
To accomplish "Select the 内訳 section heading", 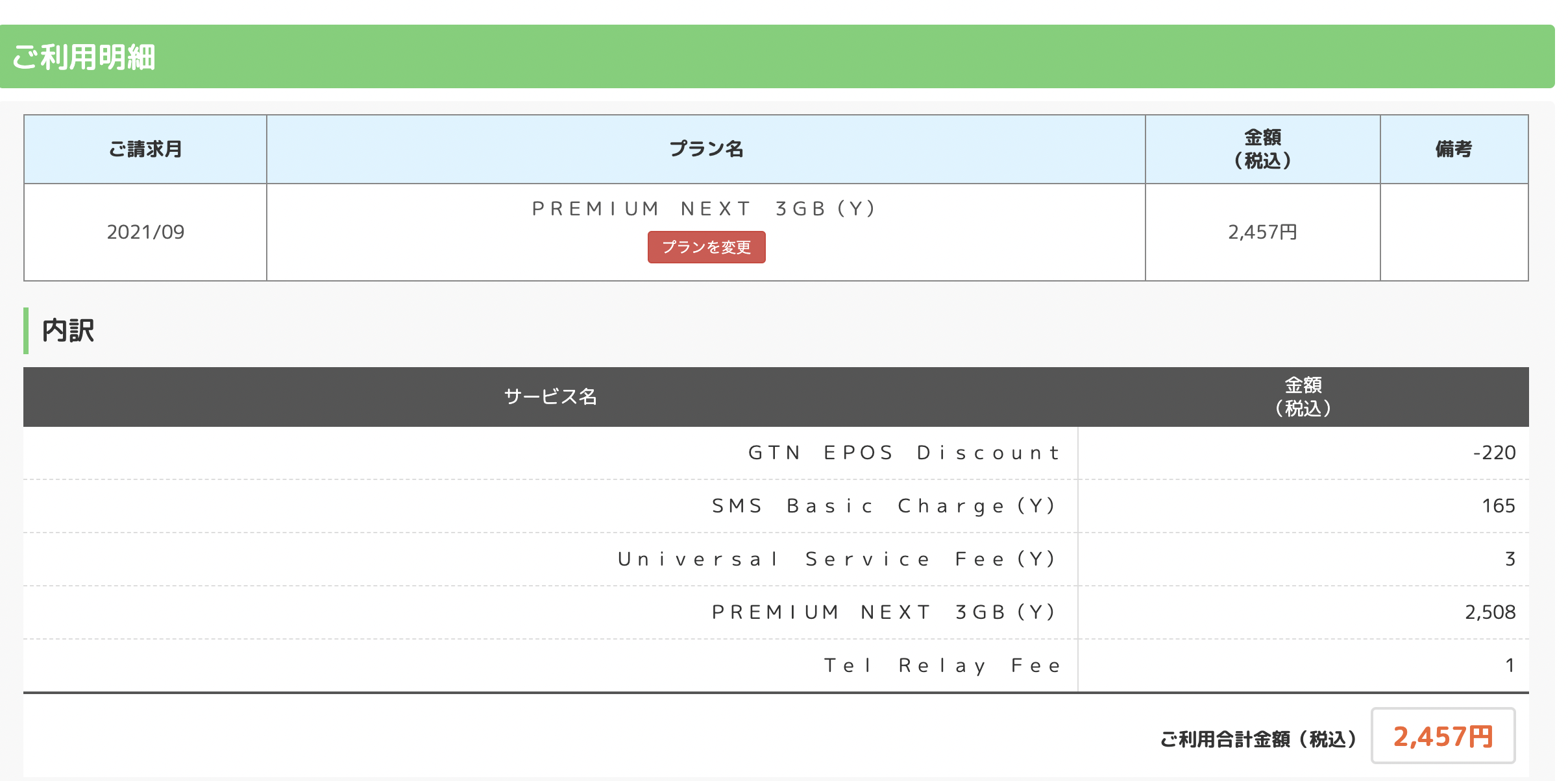I will (x=68, y=330).
